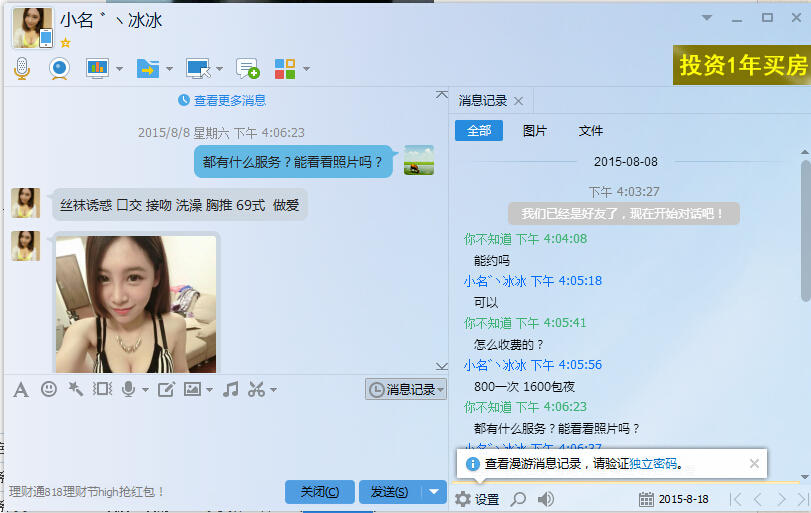Switch to the 图片 filter tab
The height and width of the screenshot is (513, 811).
pyautogui.click(x=535, y=130)
